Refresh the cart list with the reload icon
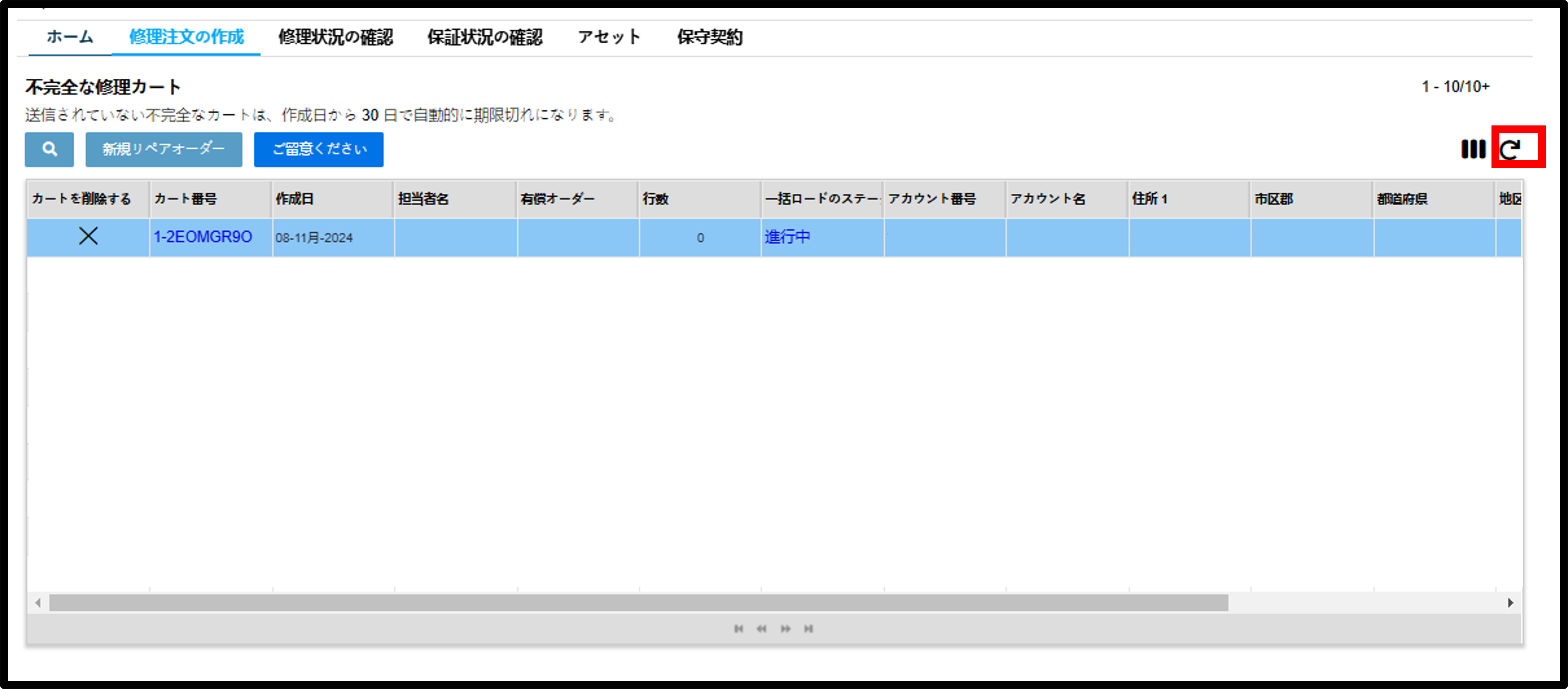Image resolution: width=1568 pixels, height=689 pixels. pos(1510,149)
